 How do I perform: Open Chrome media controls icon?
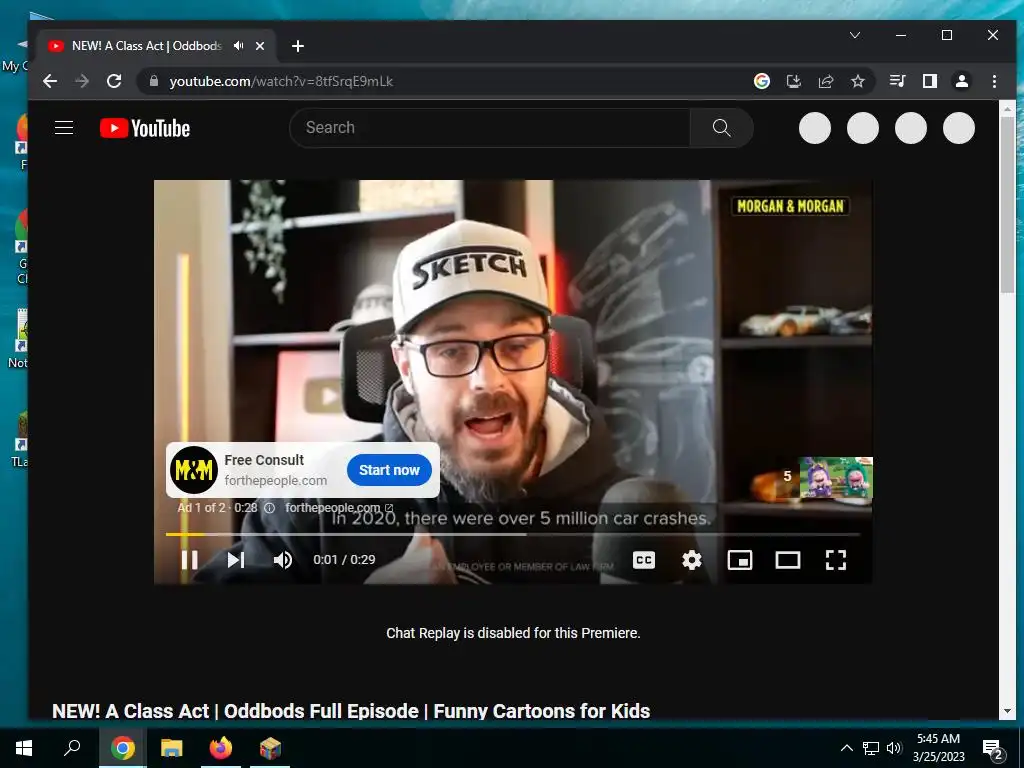pos(897,81)
